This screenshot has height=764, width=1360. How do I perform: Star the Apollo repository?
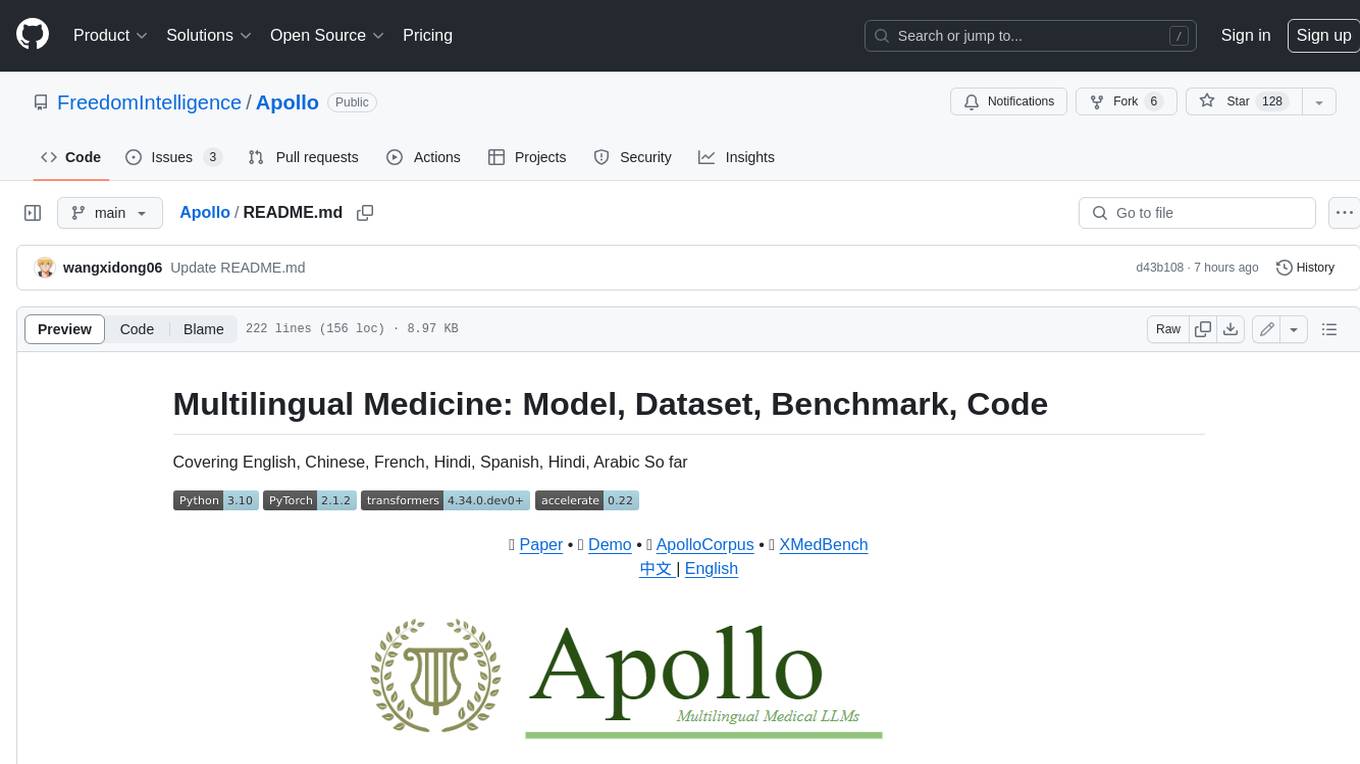click(1243, 102)
